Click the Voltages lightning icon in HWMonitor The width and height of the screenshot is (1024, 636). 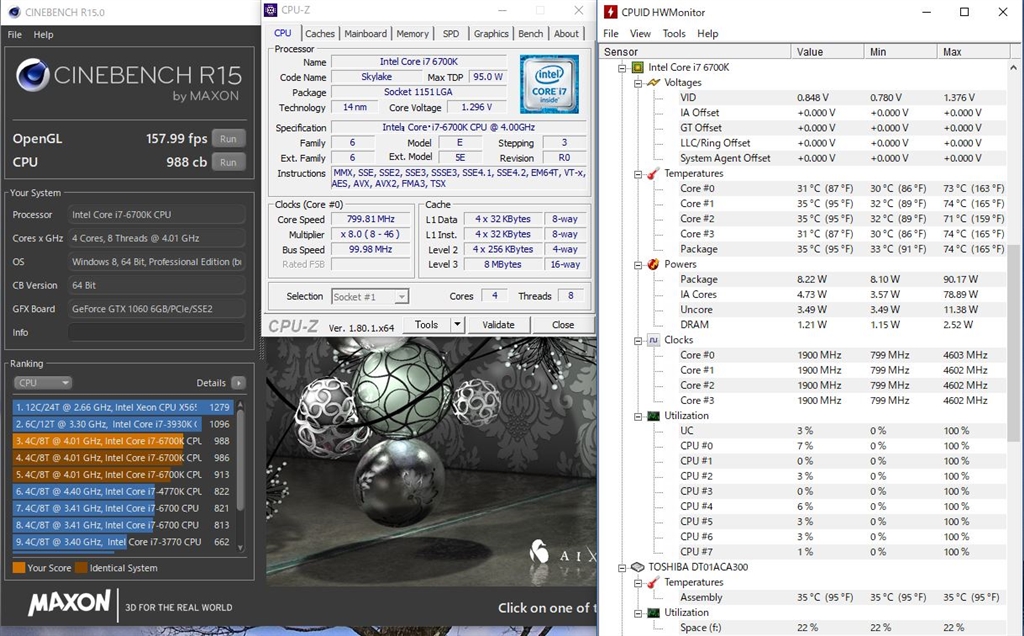coord(653,82)
